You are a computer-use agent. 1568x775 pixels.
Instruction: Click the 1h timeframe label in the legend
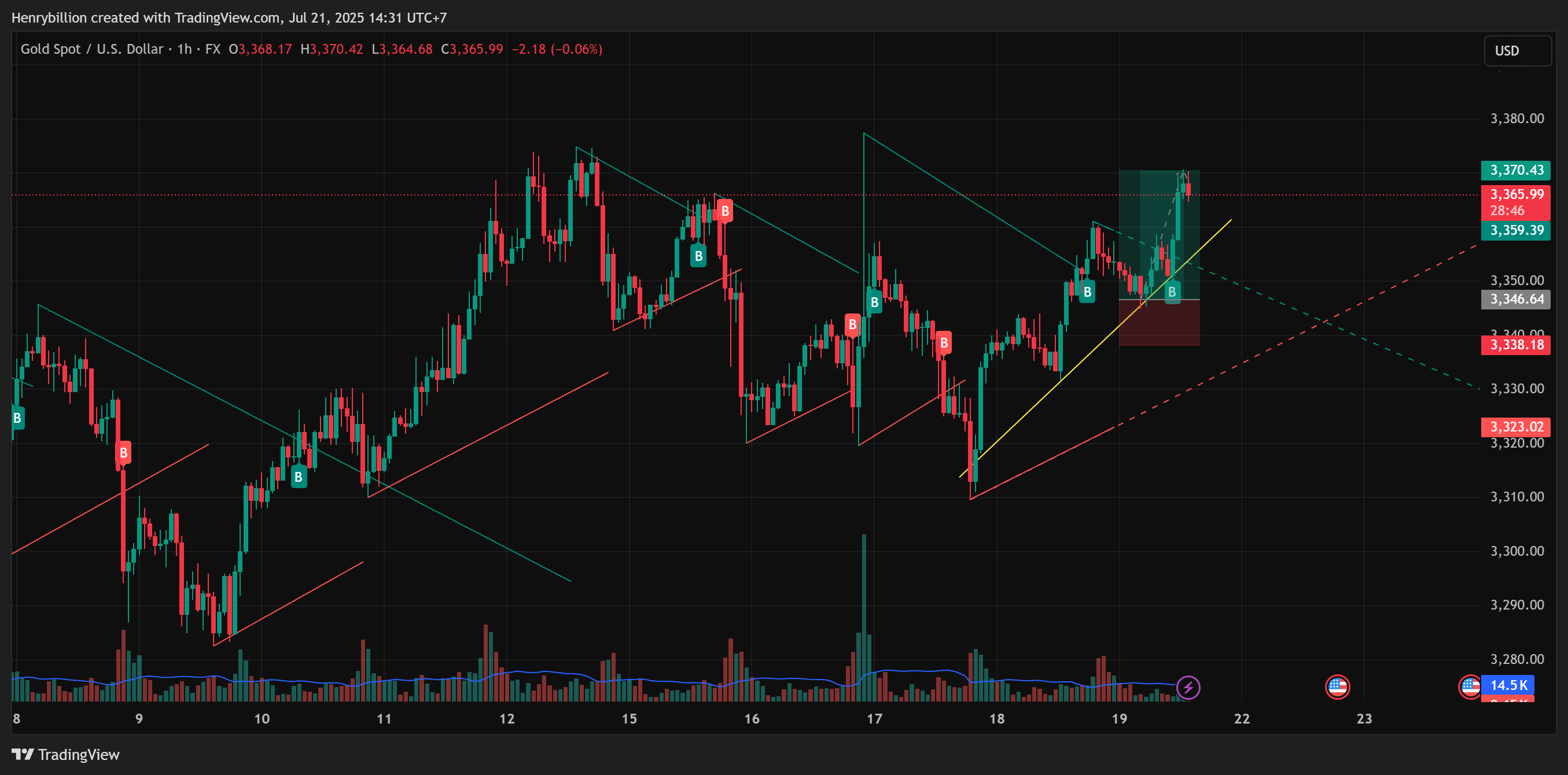tap(185, 49)
